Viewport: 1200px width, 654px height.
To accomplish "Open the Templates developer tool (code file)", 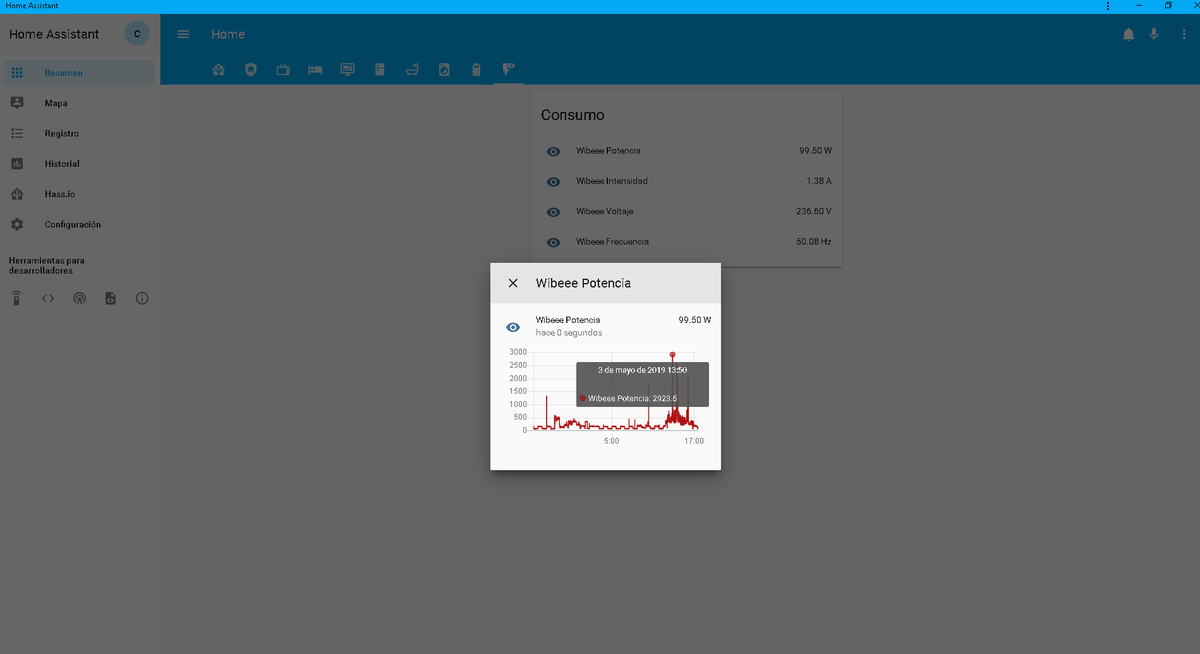I will point(111,298).
